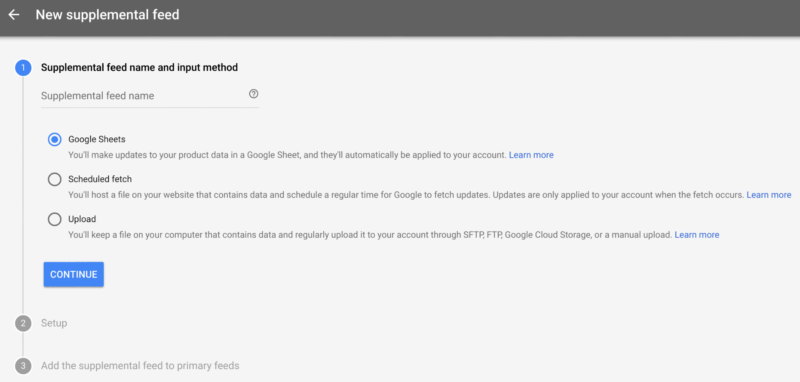Viewport: 800px width, 382px height.
Task: Click the Upload option label
Action: (x=82, y=219)
